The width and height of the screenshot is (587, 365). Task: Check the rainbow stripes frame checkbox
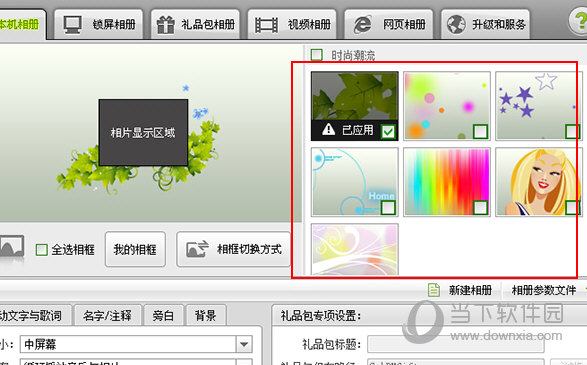(x=480, y=208)
